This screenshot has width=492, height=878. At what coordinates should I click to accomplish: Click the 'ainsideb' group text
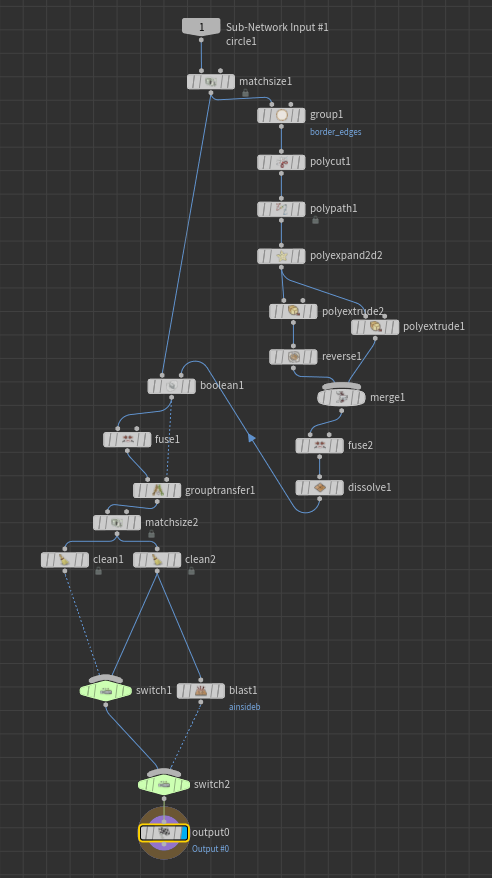[x=245, y=707]
